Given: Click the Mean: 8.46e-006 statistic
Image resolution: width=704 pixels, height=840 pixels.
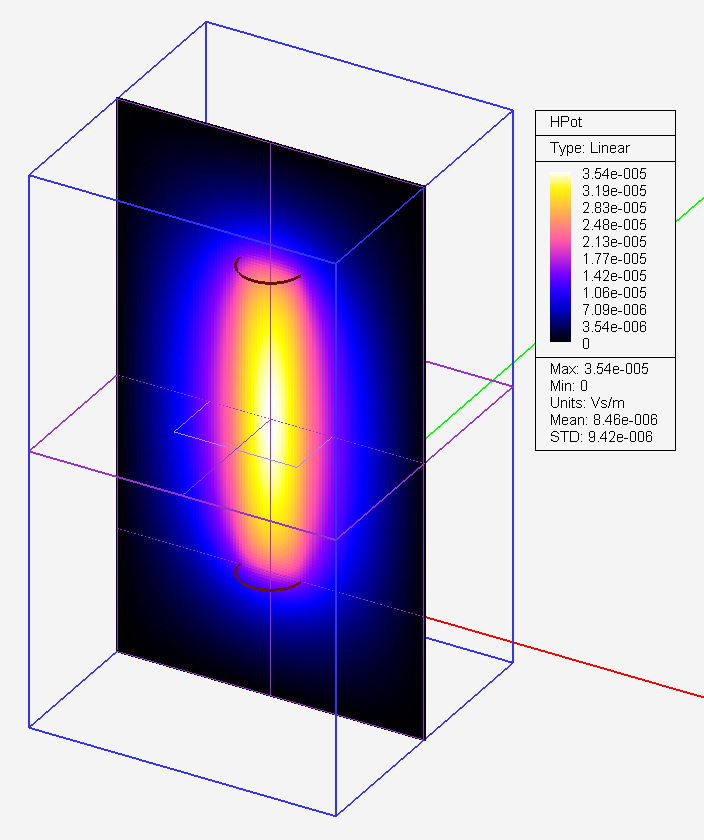Looking at the screenshot, I should tap(604, 420).
